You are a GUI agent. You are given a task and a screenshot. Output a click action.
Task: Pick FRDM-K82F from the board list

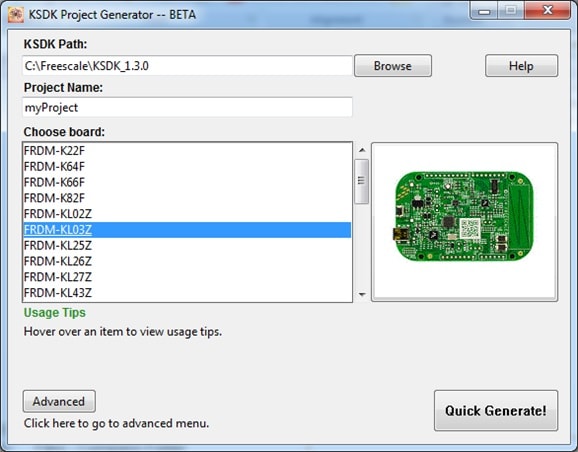187,198
